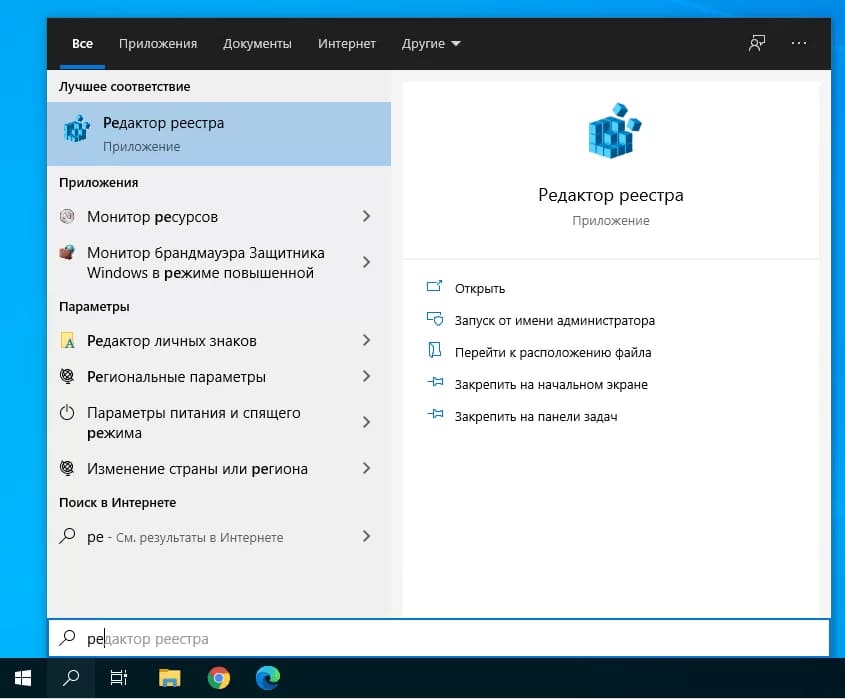Expand the Параметры питания и спящего режима arrow
Viewport: 845px width, 699px height.
366,422
